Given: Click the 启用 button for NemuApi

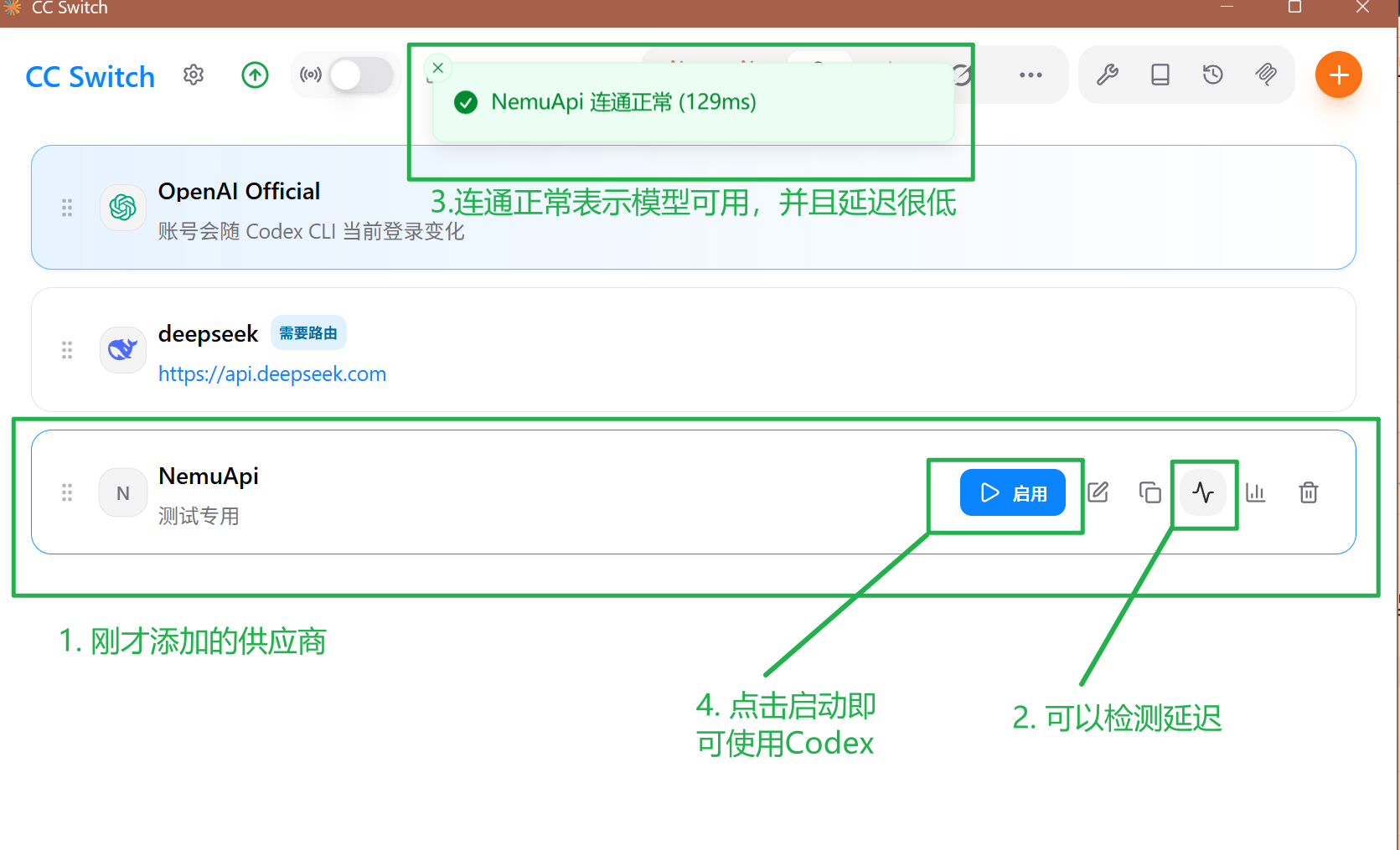Looking at the screenshot, I should pyautogui.click(x=1012, y=492).
